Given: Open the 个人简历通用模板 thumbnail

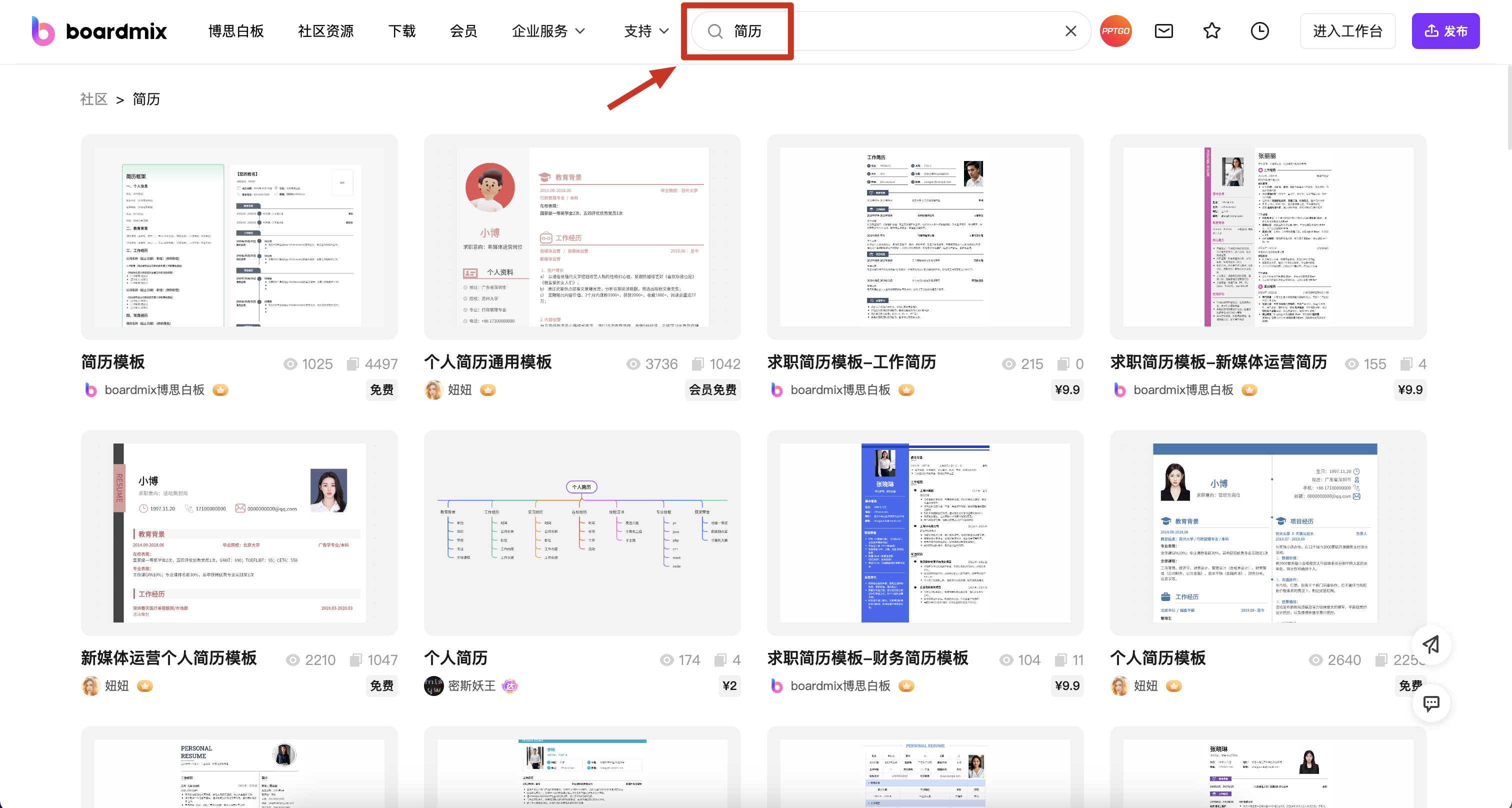Looking at the screenshot, I should click(x=582, y=236).
